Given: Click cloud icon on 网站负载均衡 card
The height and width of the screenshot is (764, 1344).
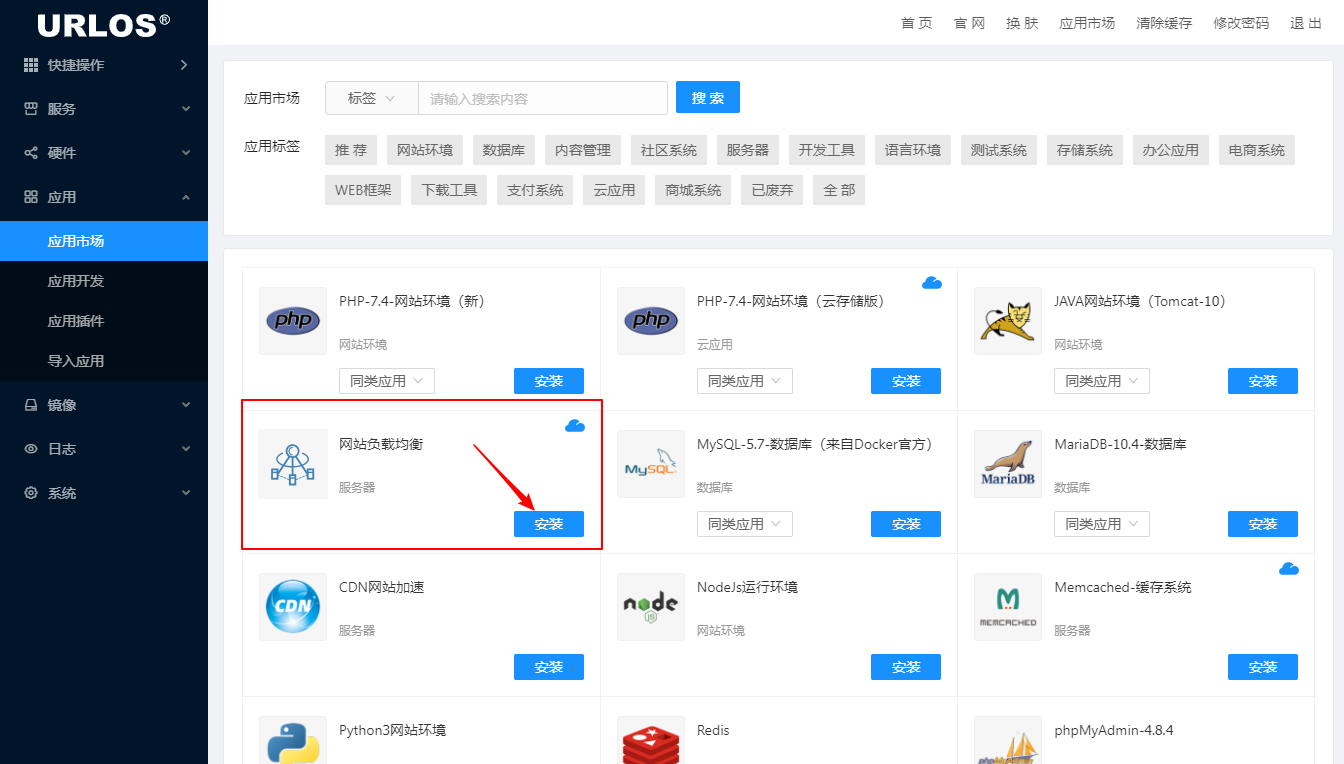Looking at the screenshot, I should coord(575,426).
